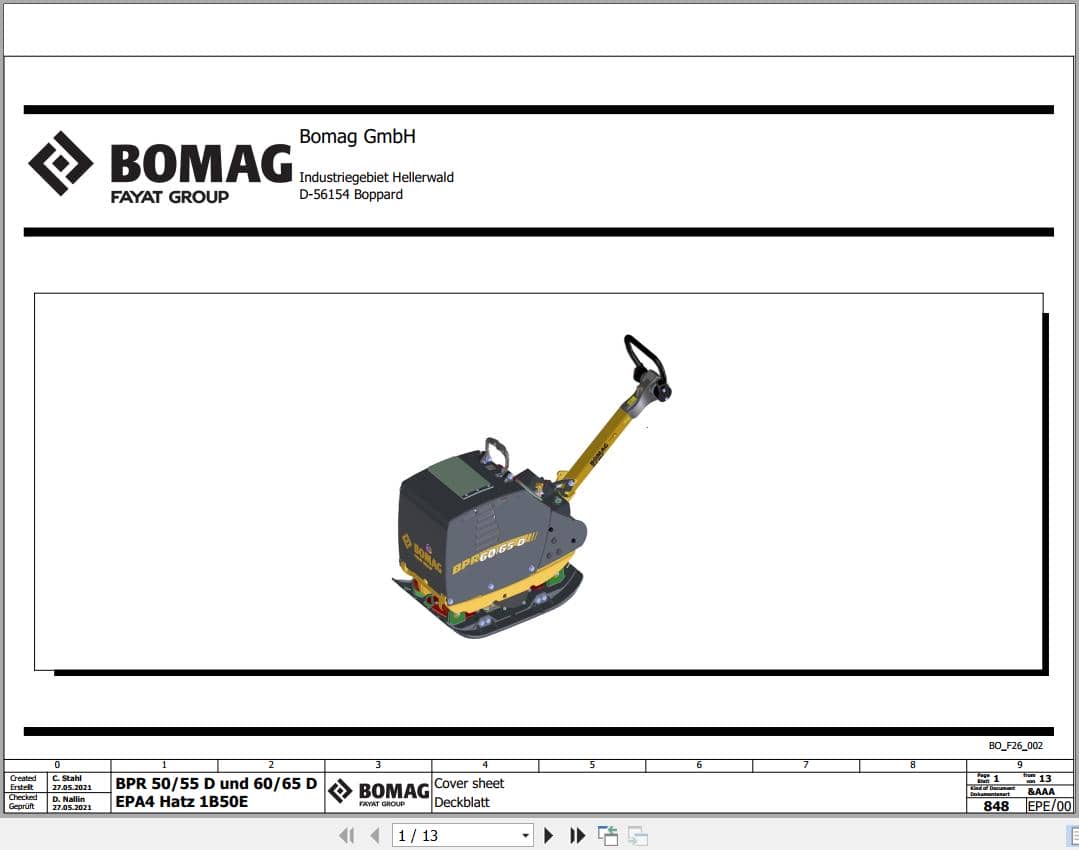Go to the previous page
Screen dimensions: 1079x850
coord(375,836)
